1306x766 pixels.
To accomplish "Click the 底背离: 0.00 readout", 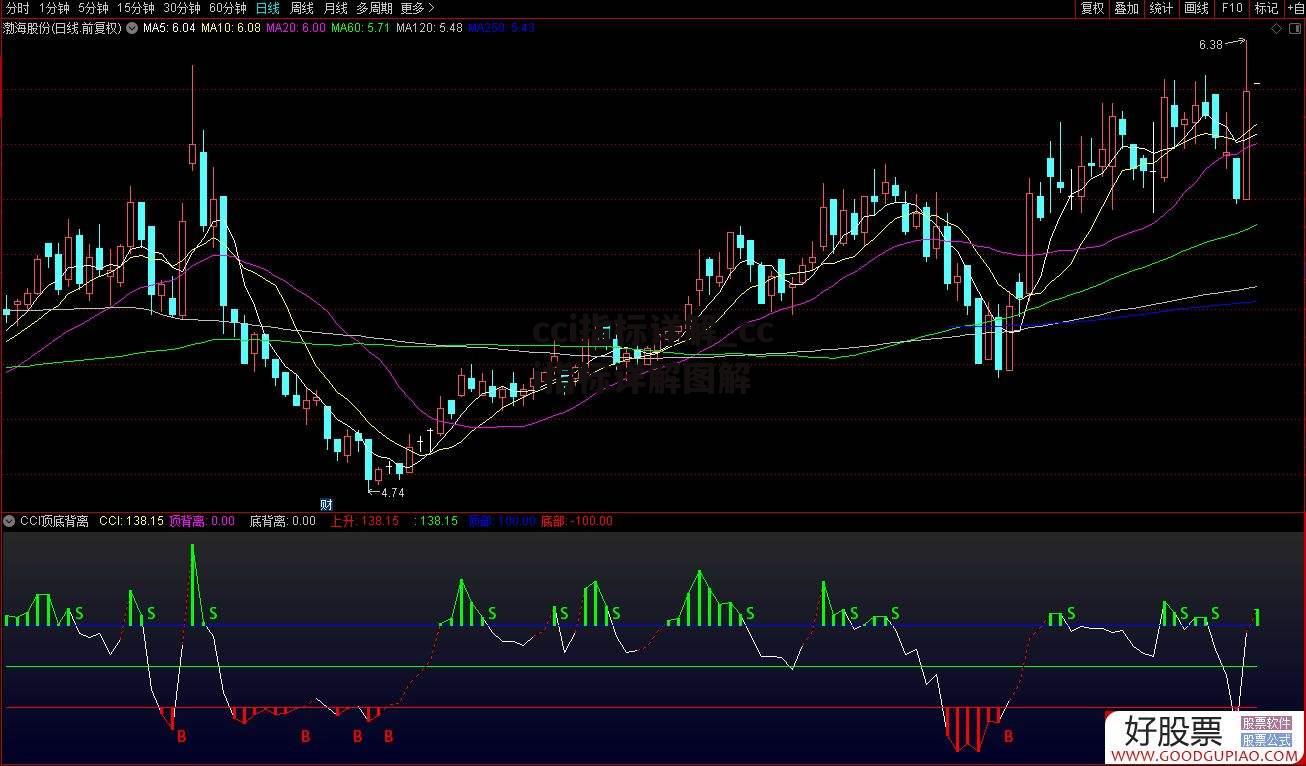I will pyautogui.click(x=282, y=521).
